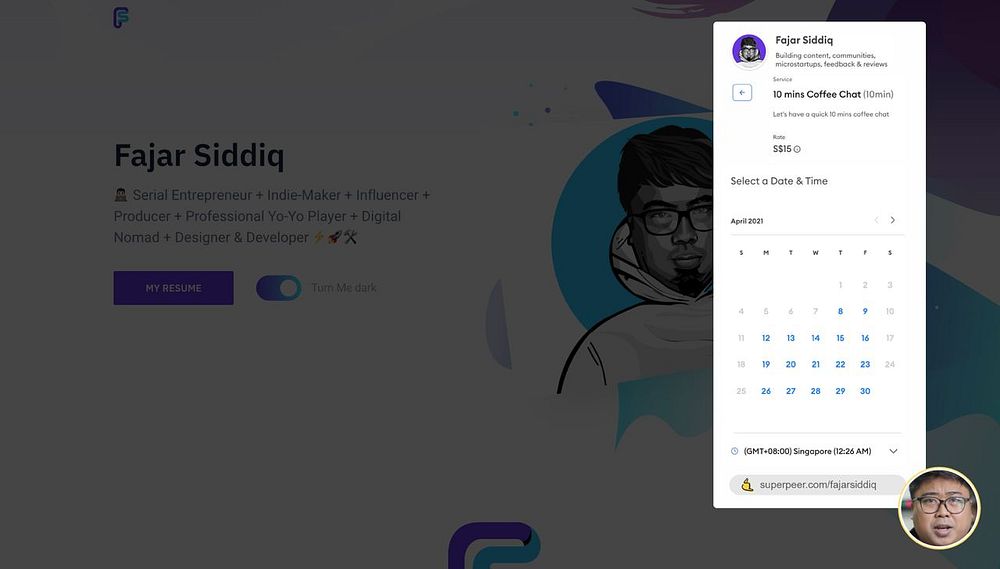Click the clock icon beside timezone
Image resolution: width=1000 pixels, height=569 pixels.
pos(735,451)
